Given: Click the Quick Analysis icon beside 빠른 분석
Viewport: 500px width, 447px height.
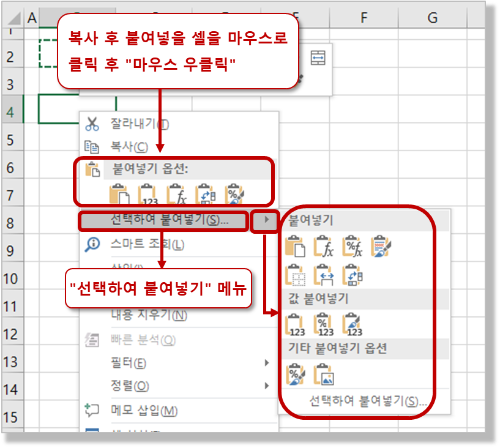Looking at the screenshot, I should tap(92, 340).
